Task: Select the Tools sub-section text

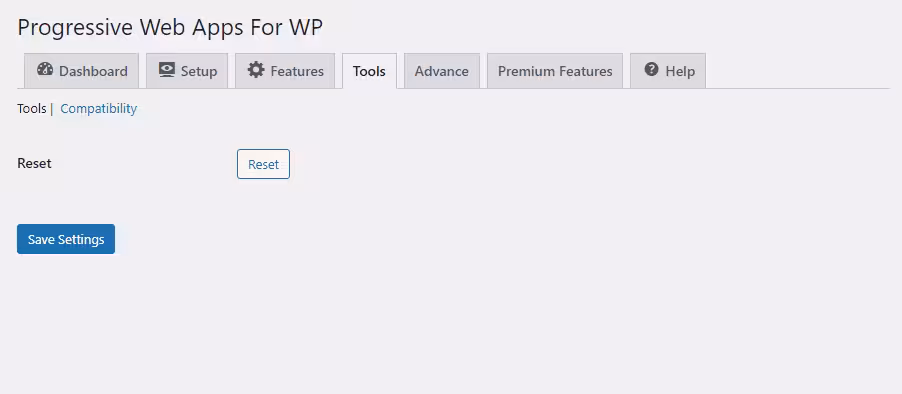Action: click(32, 109)
